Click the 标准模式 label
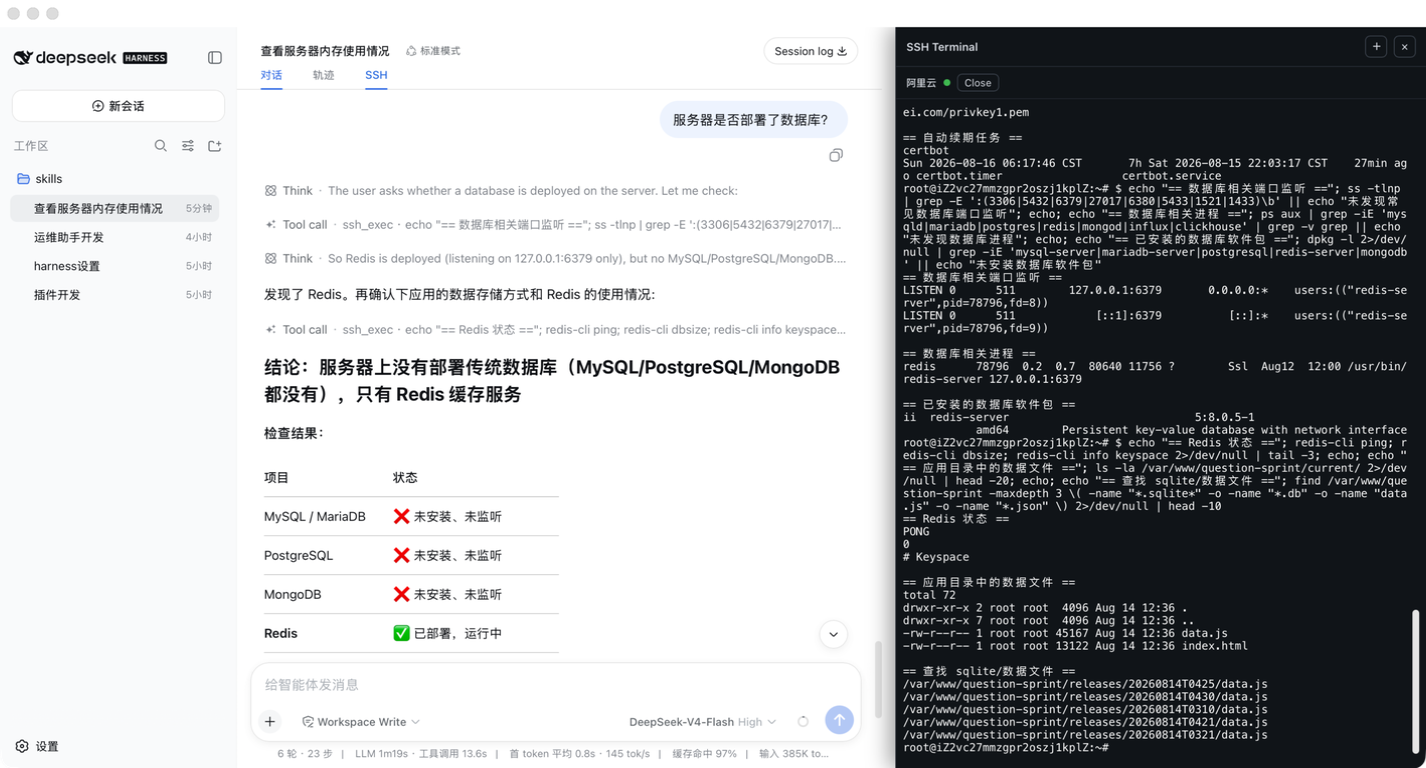 (440, 51)
